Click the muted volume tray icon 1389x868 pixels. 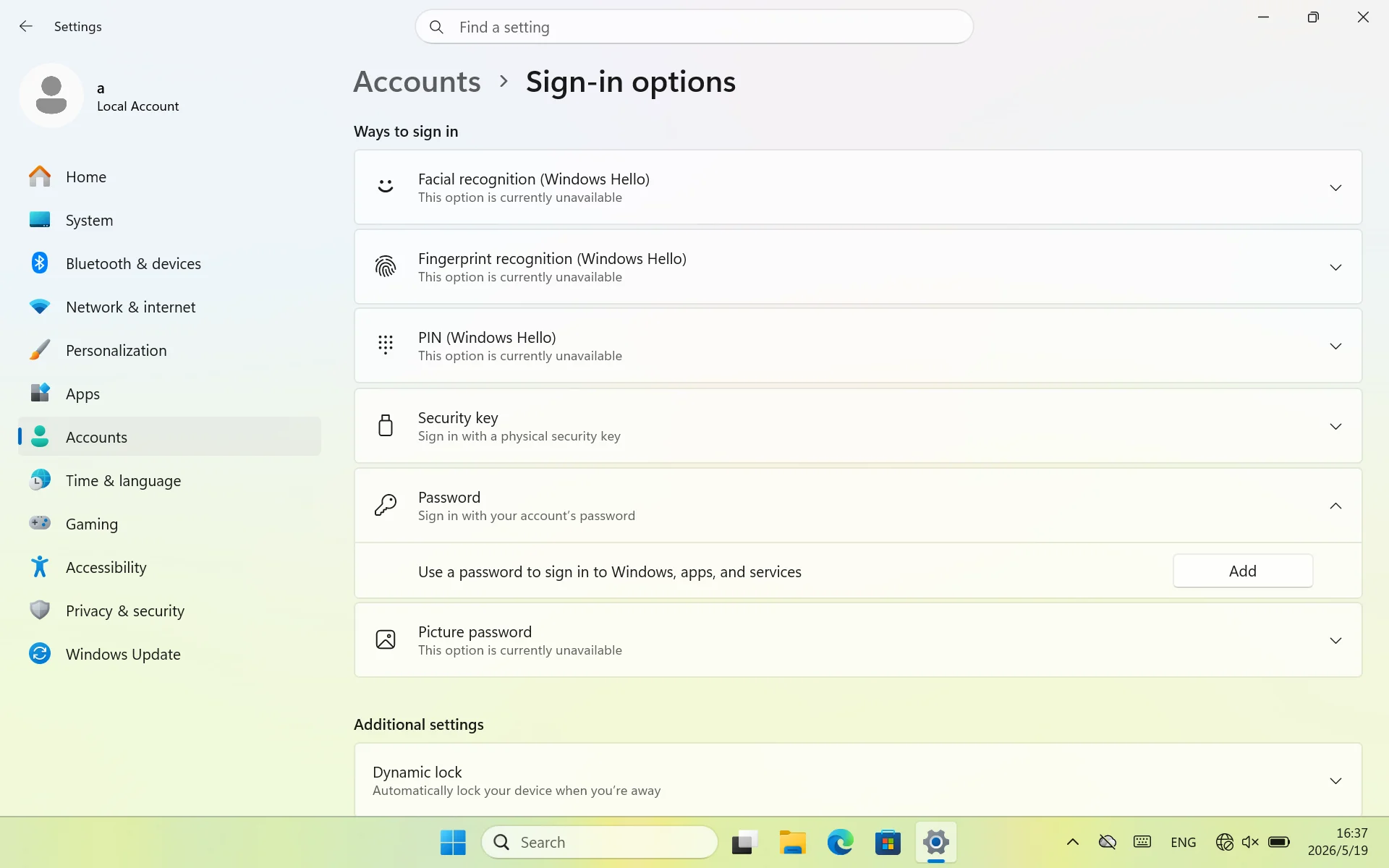[1250, 842]
